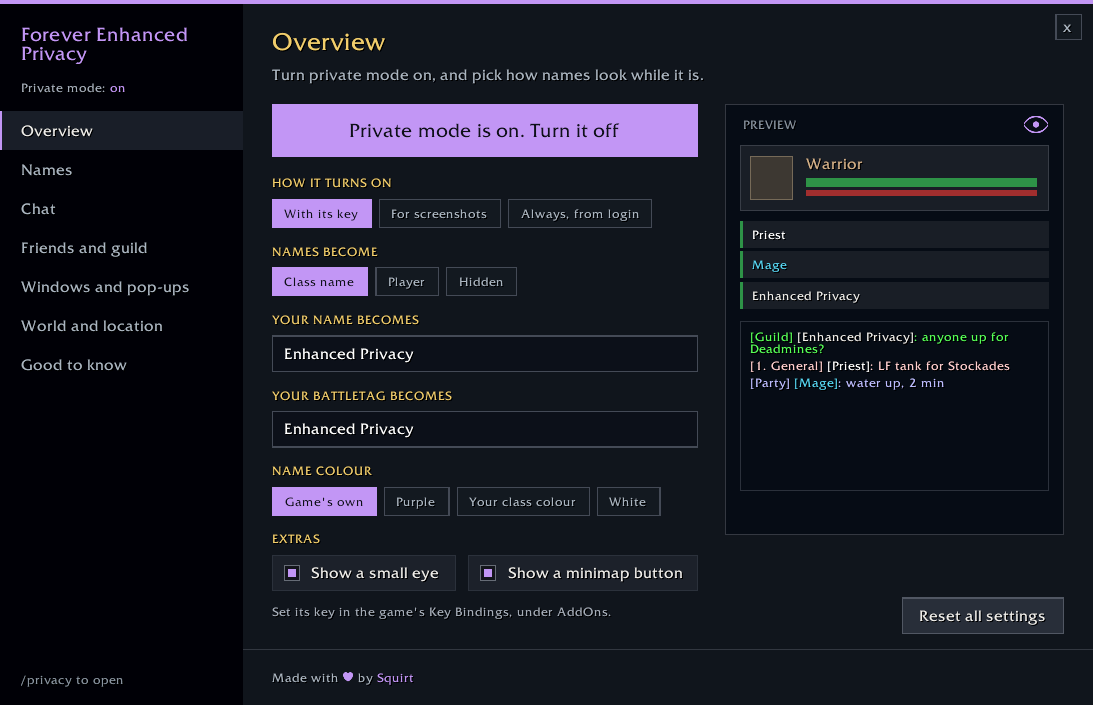Close the settings window with X
Screen dimensions: 1093x705
1067,28
